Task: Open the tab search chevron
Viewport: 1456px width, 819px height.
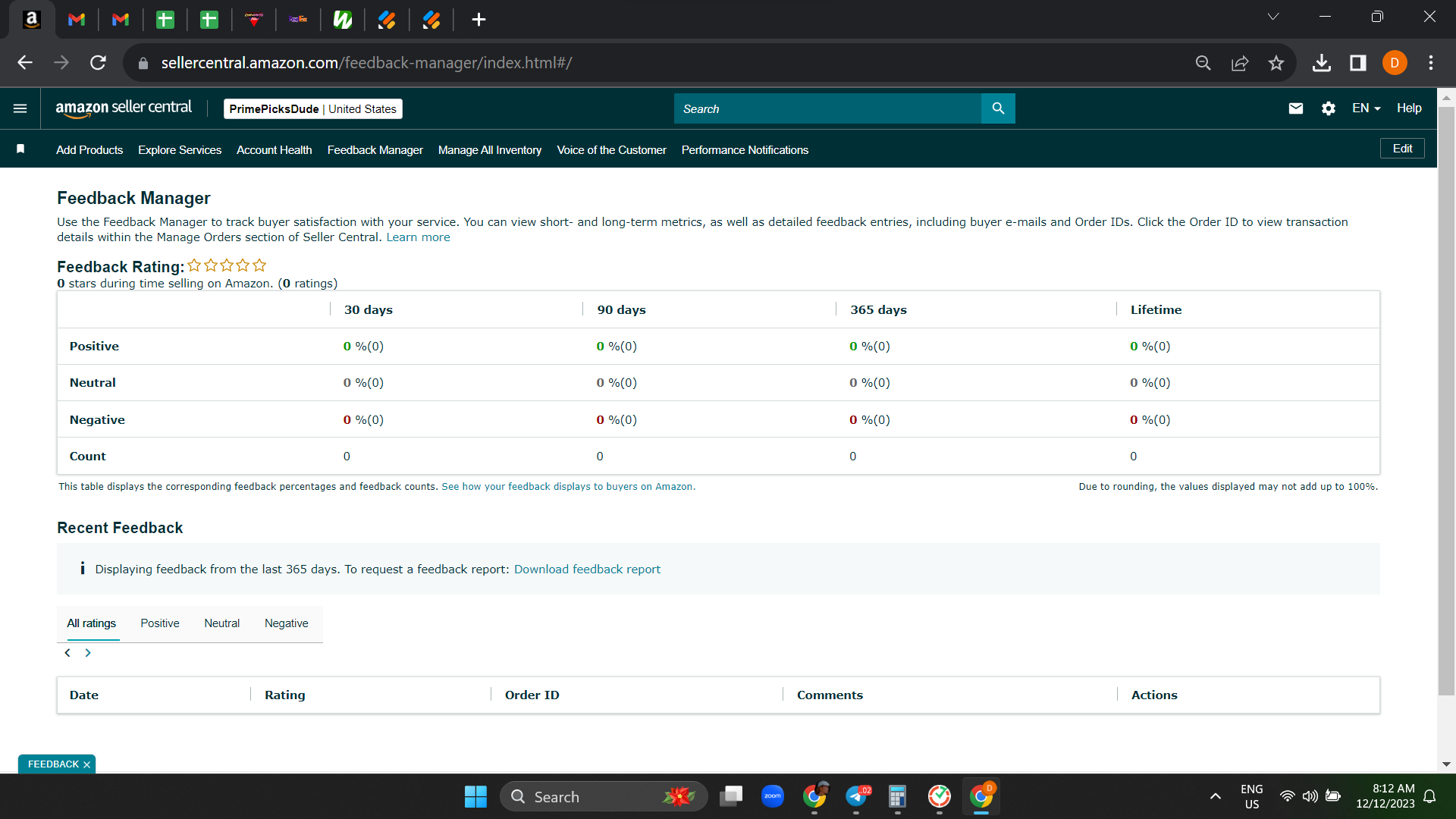Action: [x=1273, y=17]
